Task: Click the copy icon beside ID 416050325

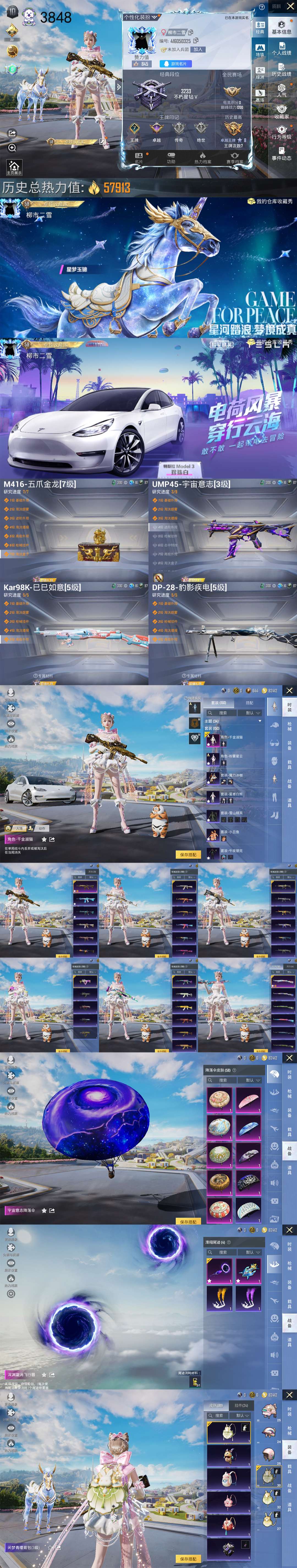Action: [196, 41]
